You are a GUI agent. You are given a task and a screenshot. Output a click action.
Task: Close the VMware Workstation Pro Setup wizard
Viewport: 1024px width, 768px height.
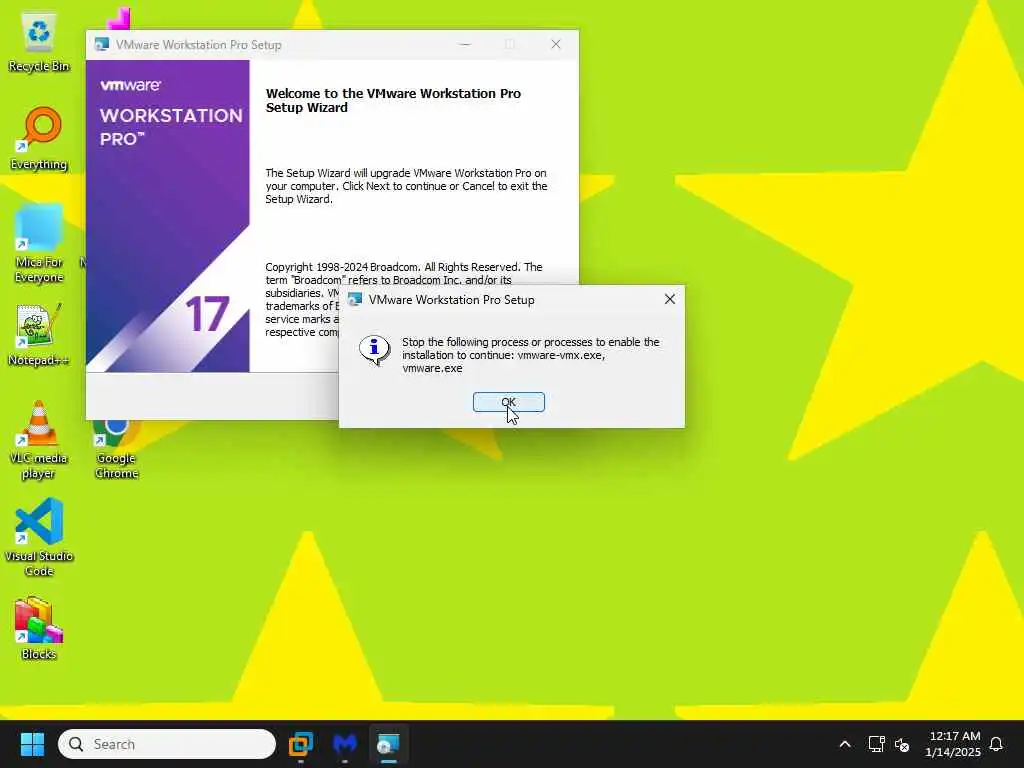556,44
